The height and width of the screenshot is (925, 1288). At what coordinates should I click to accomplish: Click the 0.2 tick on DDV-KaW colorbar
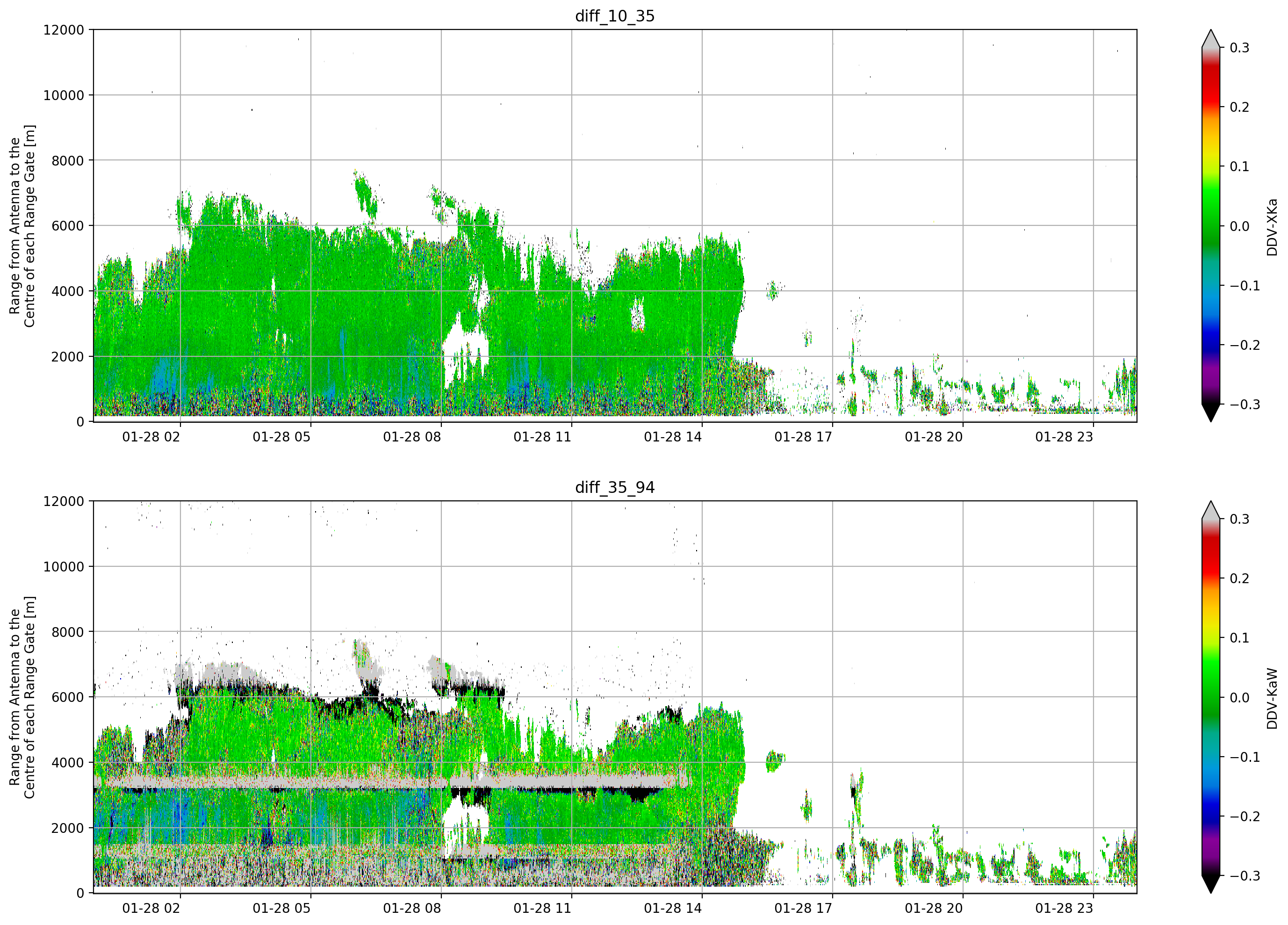tap(1239, 578)
